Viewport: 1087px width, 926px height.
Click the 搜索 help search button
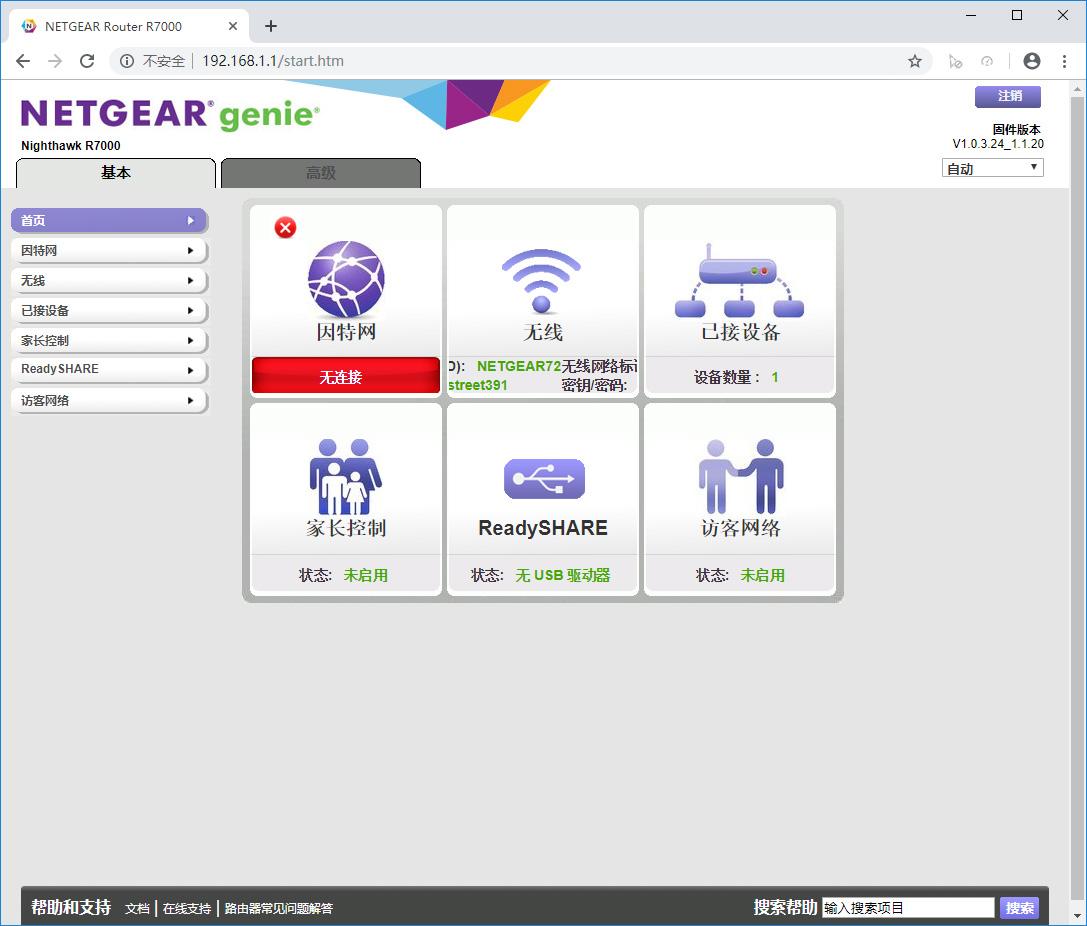(1019, 908)
